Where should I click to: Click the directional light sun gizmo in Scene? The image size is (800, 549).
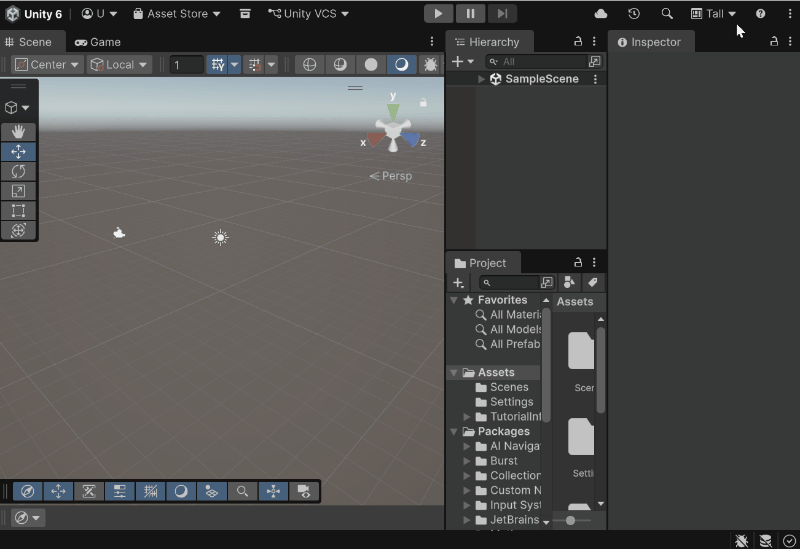tap(220, 237)
